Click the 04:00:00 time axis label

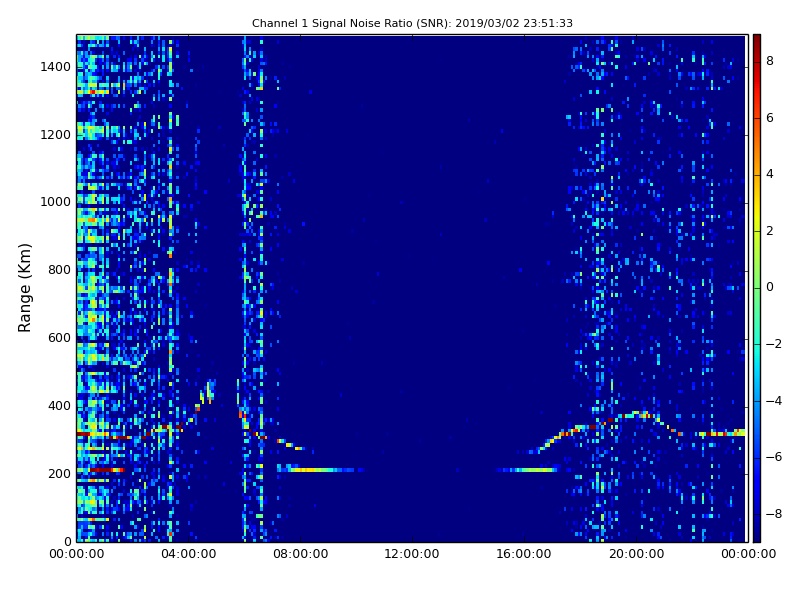pos(188,554)
